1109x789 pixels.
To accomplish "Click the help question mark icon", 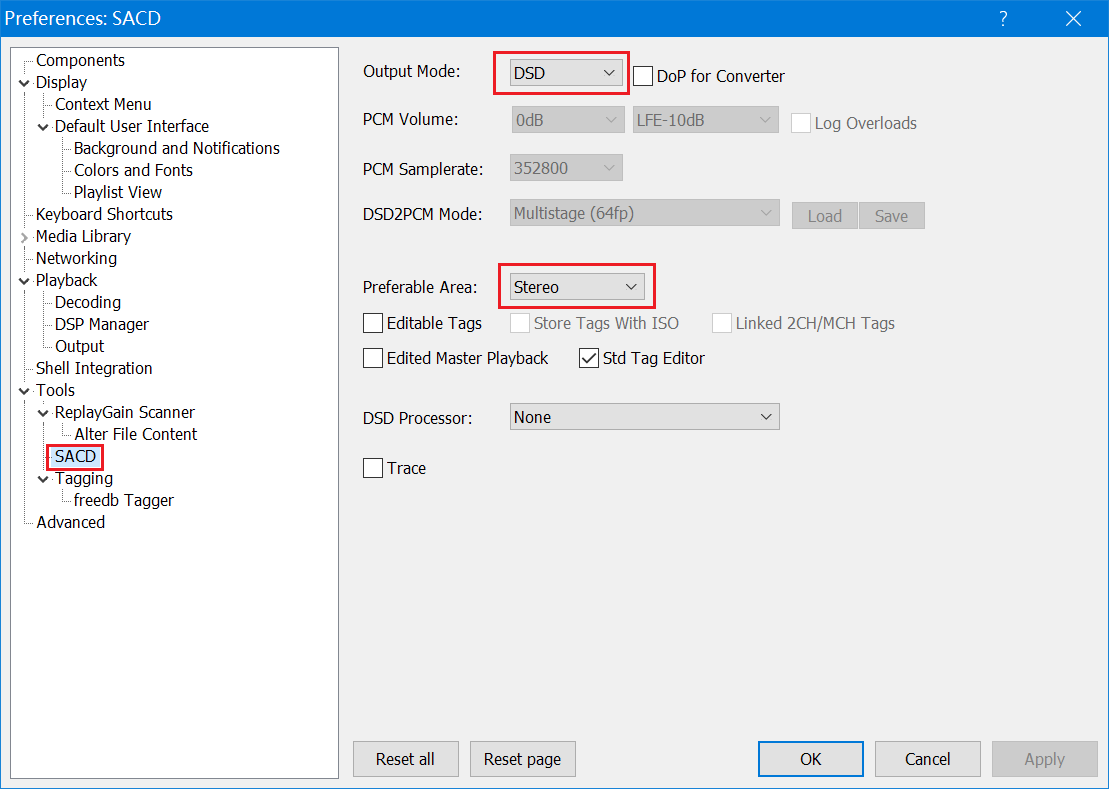I will [x=1003, y=18].
